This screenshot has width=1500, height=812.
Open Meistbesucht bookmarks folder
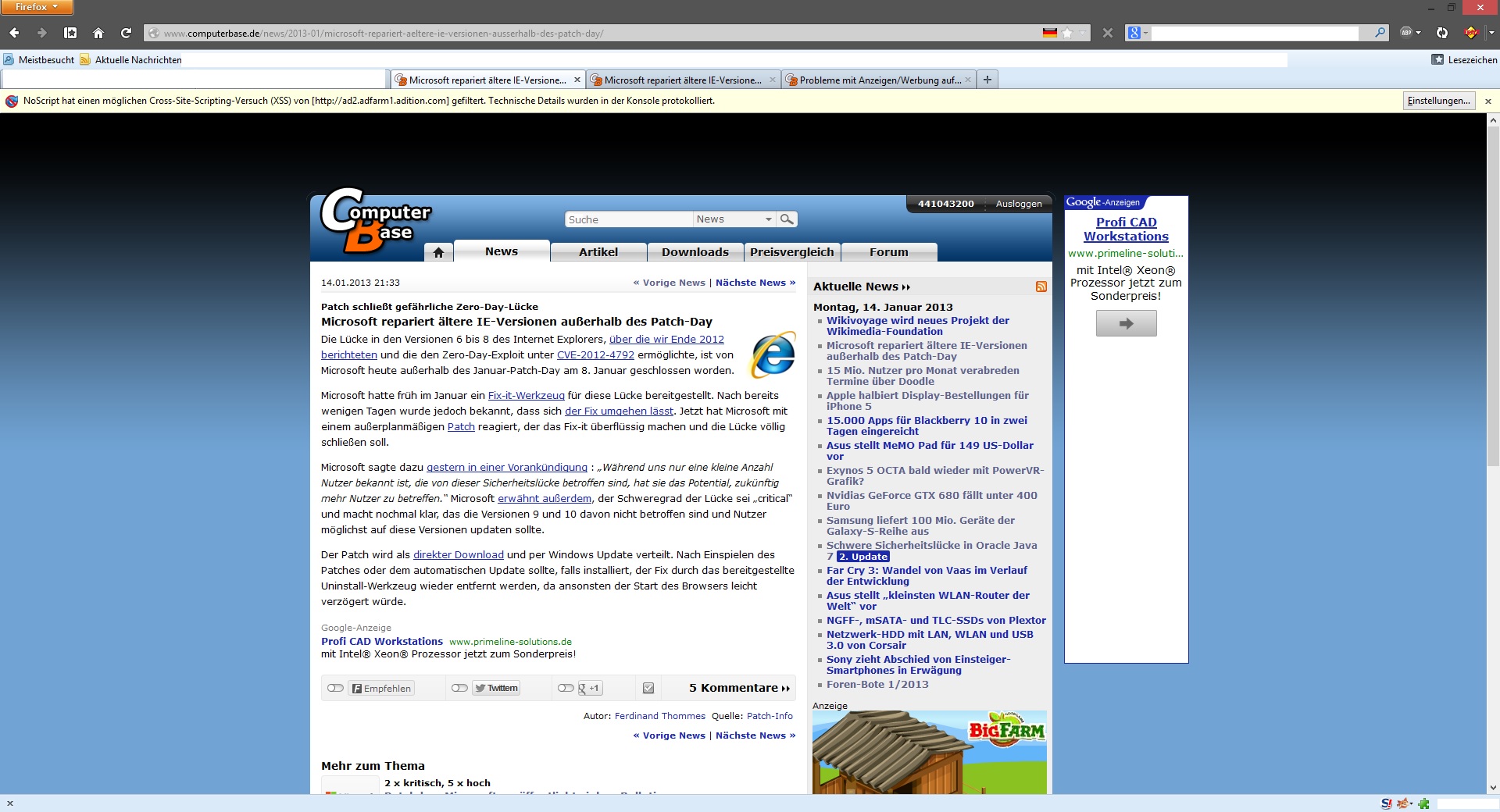(39, 59)
